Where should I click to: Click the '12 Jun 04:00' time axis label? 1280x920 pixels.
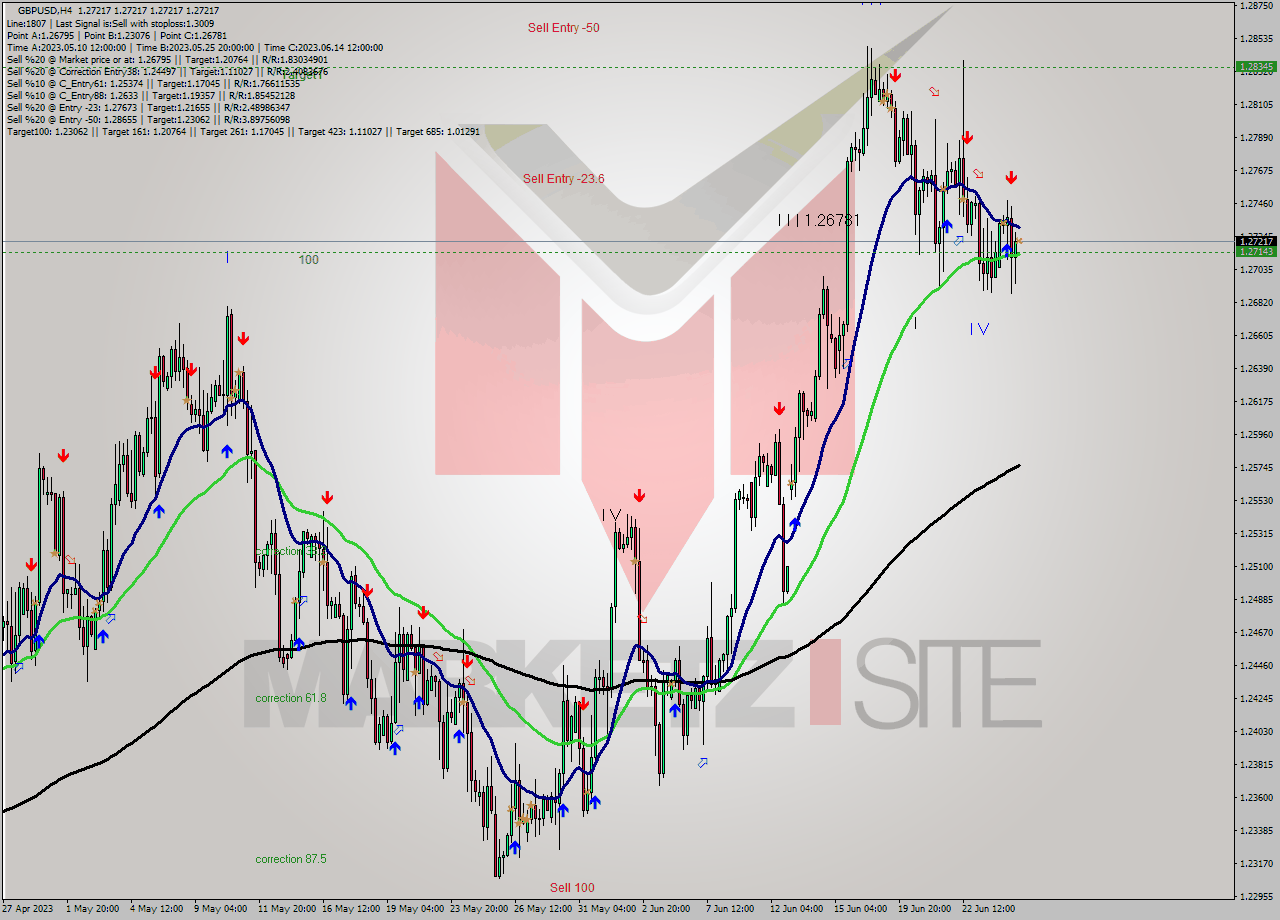pos(799,909)
